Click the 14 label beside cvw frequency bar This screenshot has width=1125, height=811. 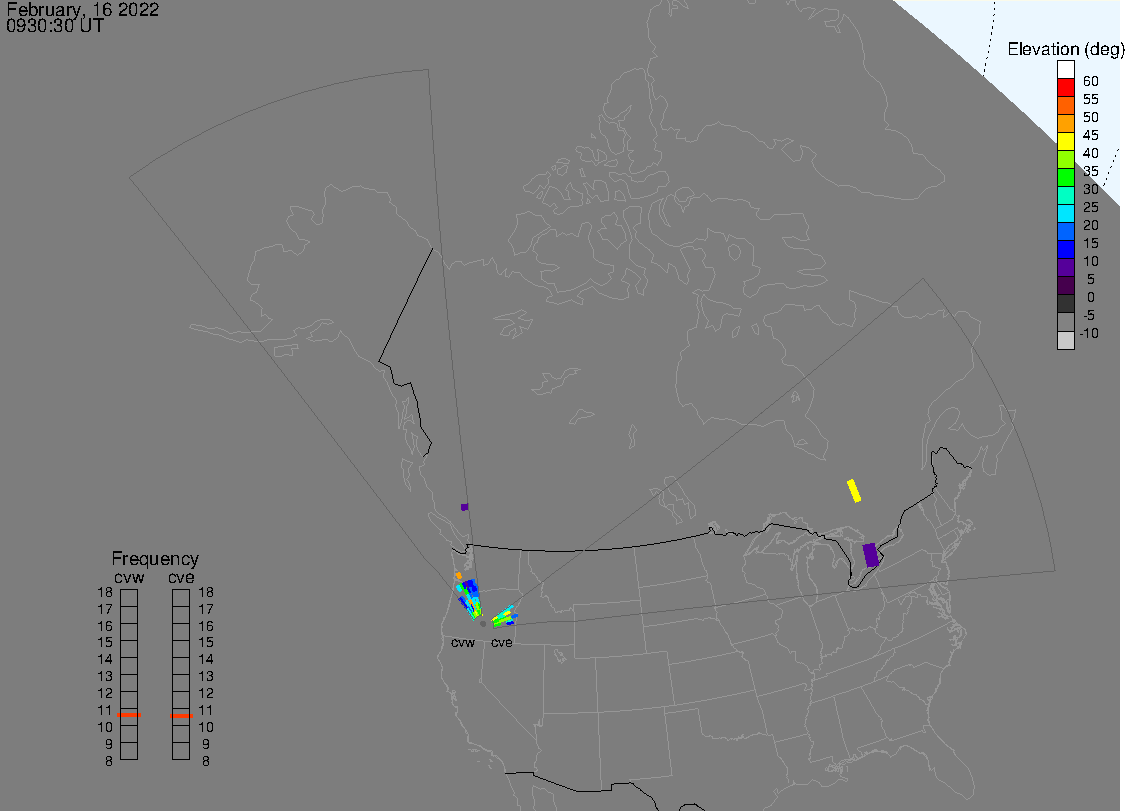point(105,659)
